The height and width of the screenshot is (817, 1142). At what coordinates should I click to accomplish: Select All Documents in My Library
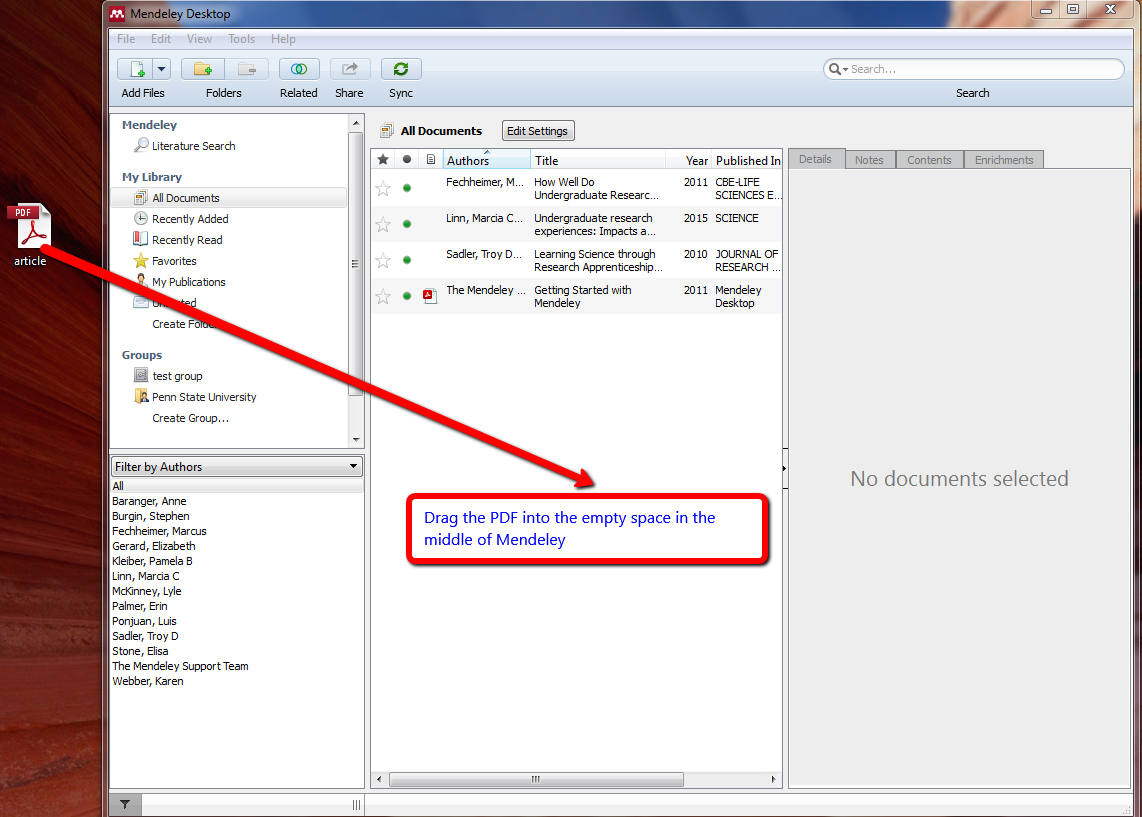(229, 198)
